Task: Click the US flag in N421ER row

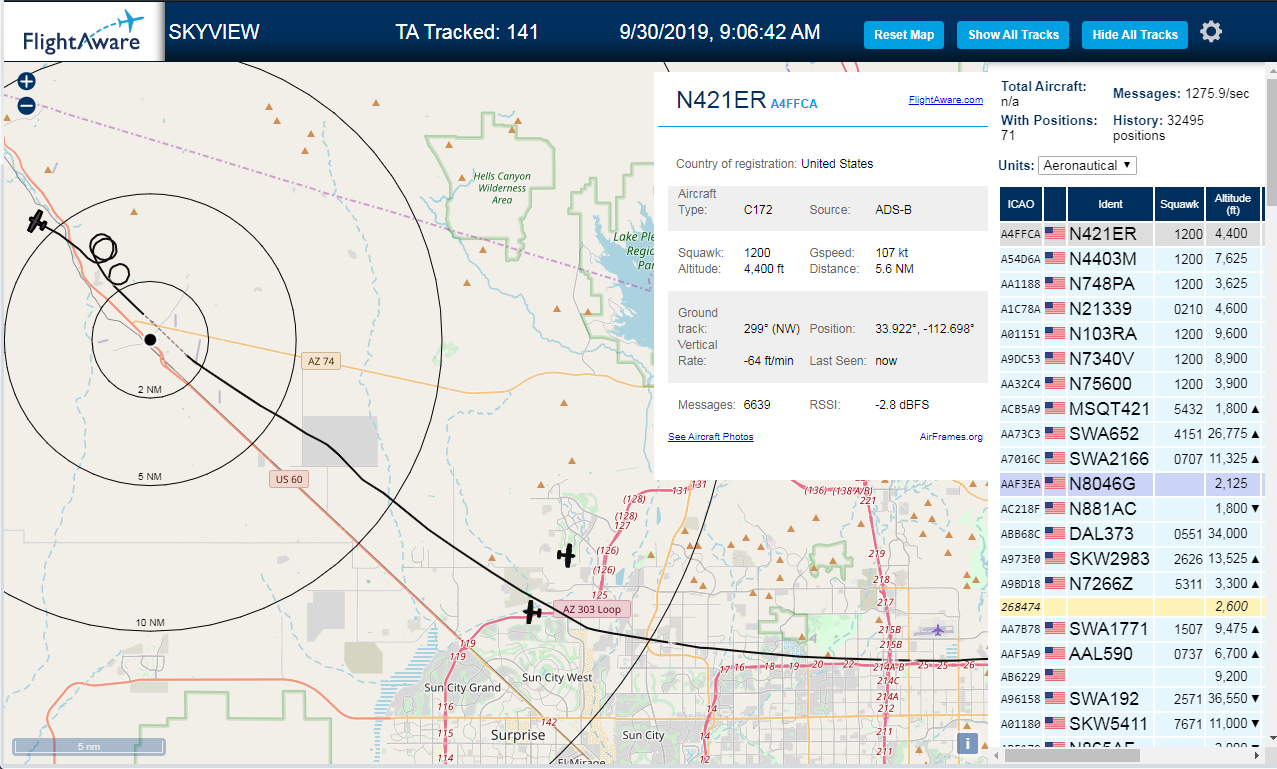Action: (1055, 234)
